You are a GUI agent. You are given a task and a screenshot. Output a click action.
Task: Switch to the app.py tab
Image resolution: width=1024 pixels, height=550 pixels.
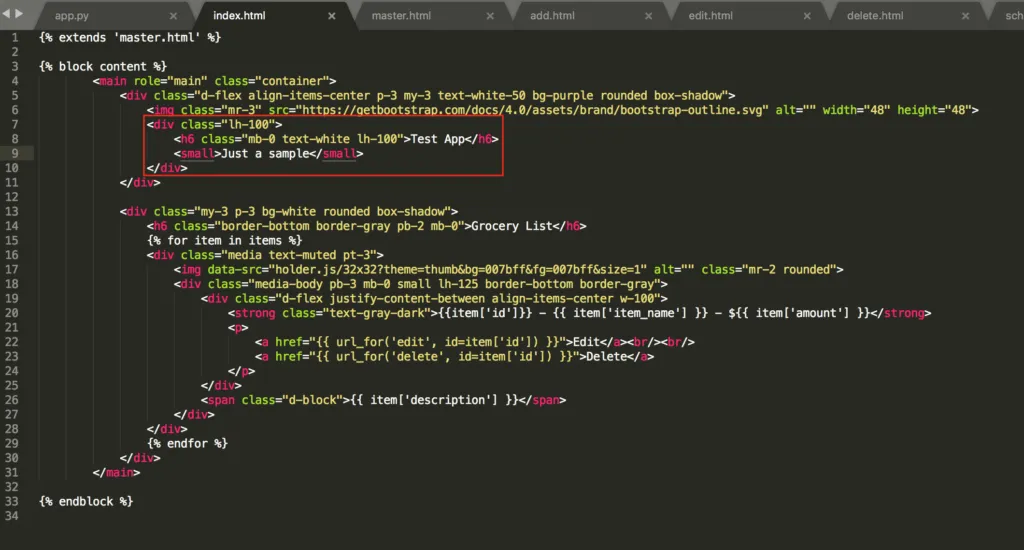pos(72,16)
